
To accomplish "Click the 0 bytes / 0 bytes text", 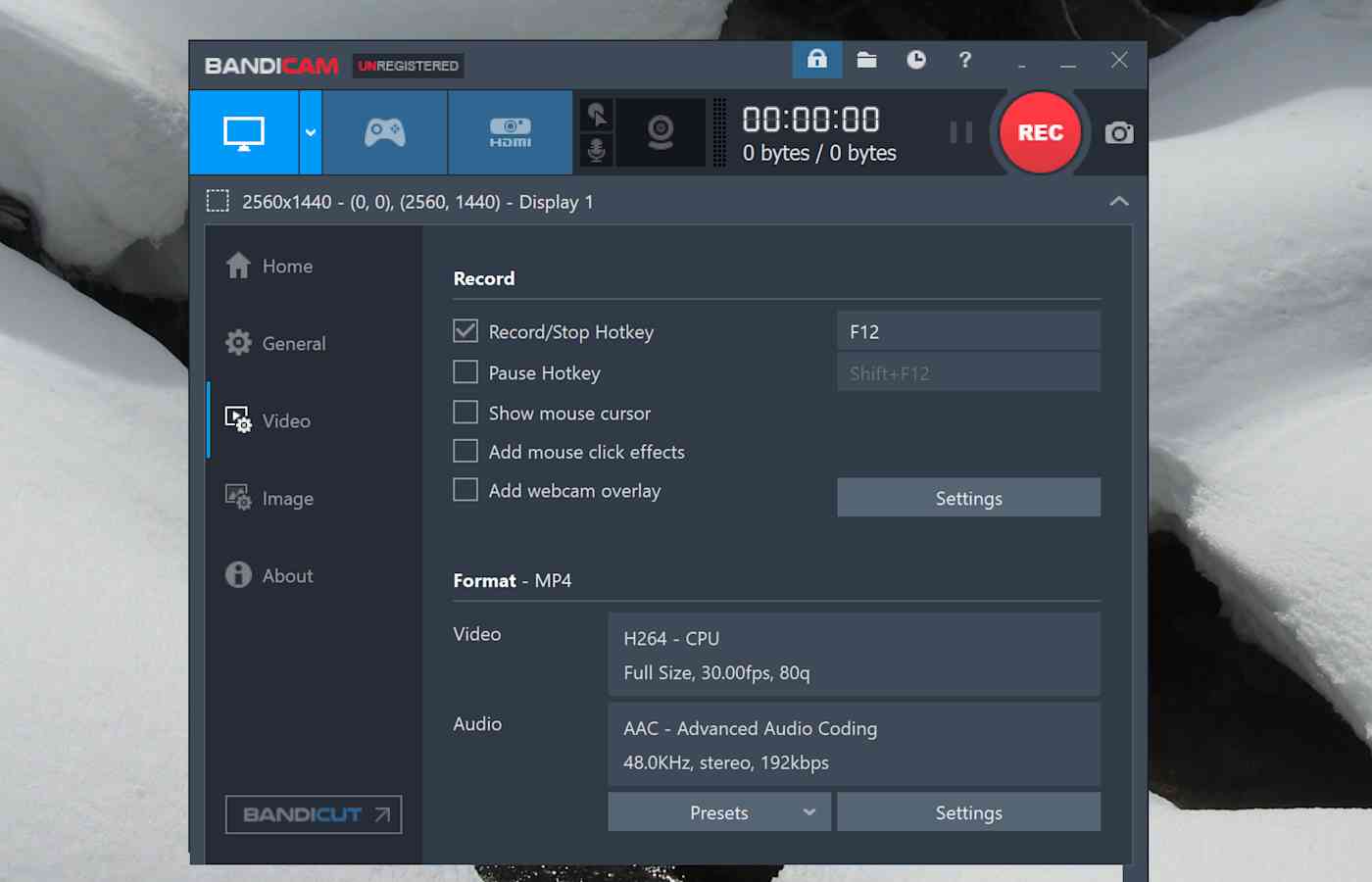I will point(819,153).
